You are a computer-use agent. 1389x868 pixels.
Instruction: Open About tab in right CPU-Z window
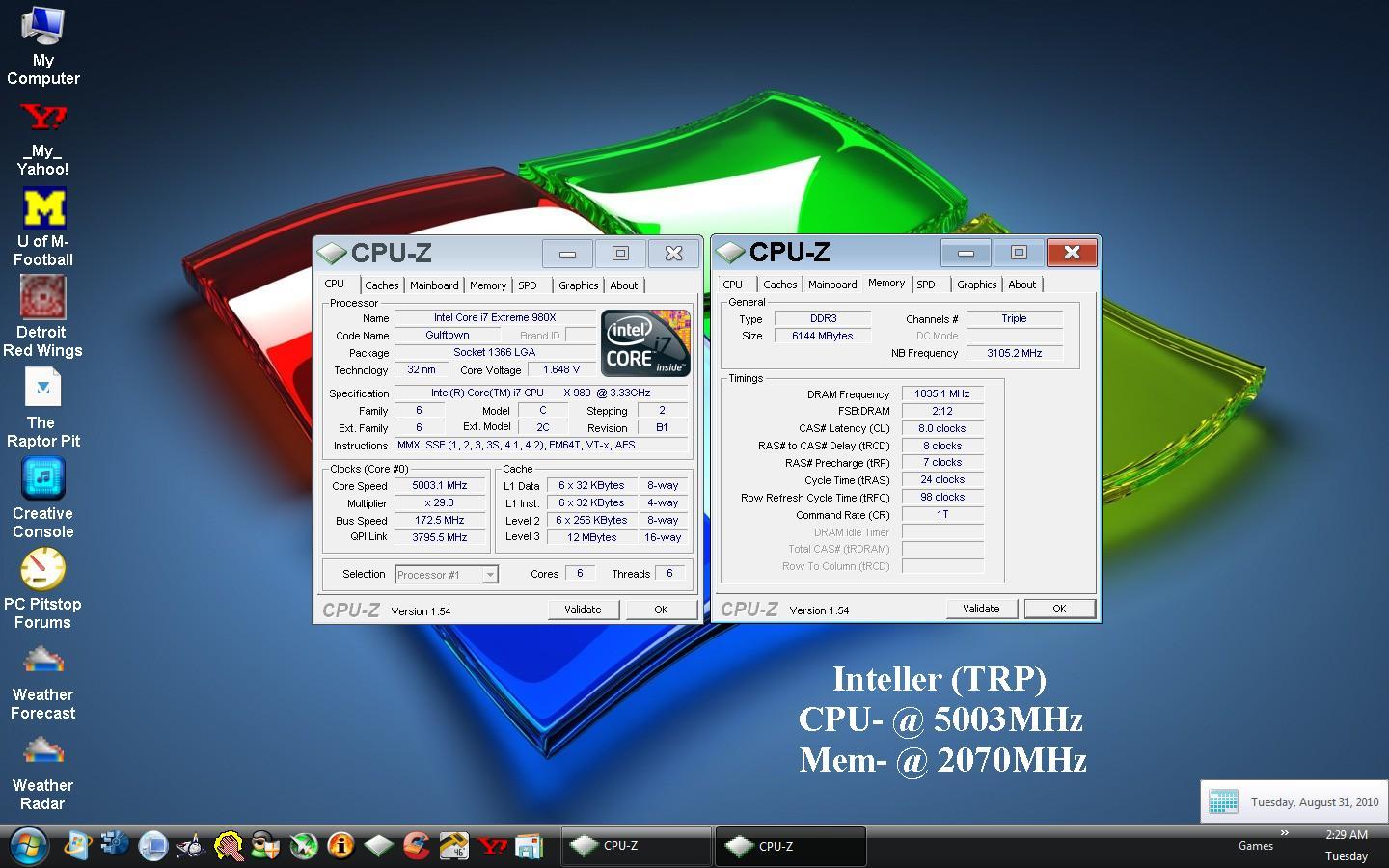[1022, 285]
